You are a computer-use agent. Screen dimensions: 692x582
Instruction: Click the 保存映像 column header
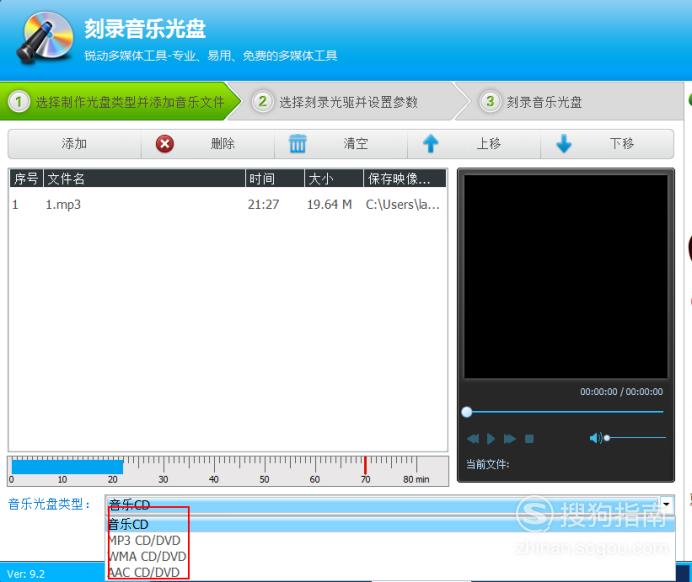point(405,179)
